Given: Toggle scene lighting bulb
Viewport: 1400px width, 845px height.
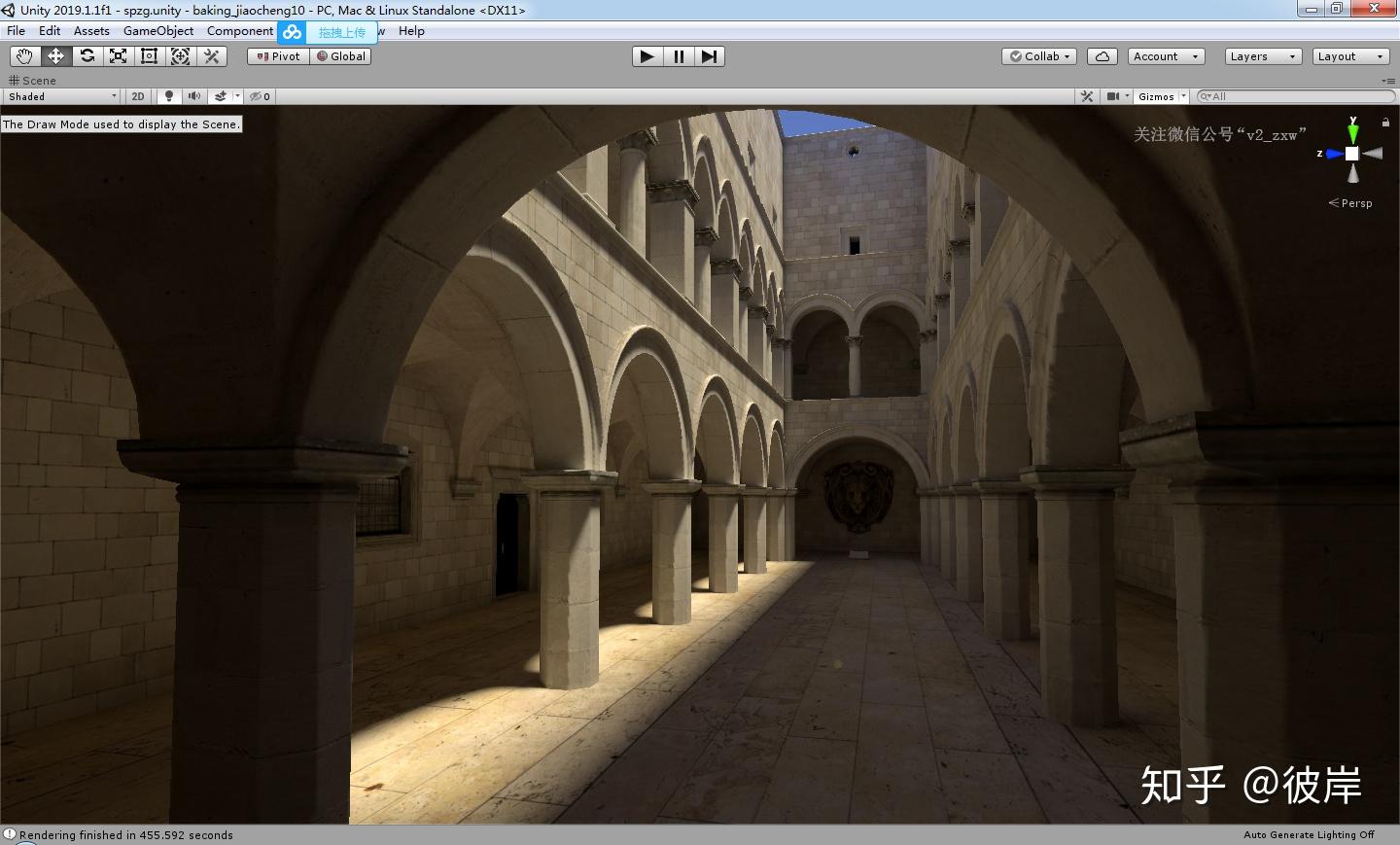Looking at the screenshot, I should [169, 96].
